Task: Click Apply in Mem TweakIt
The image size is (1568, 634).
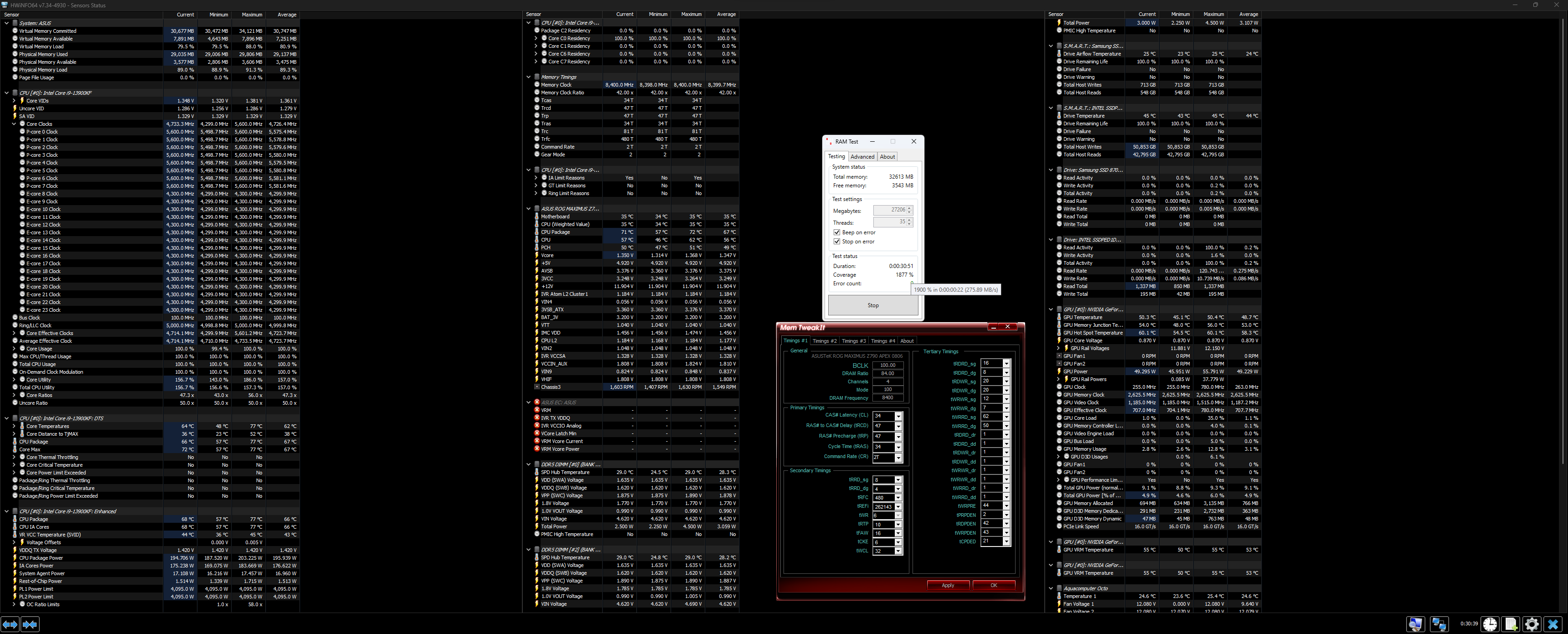Action: coord(948,585)
